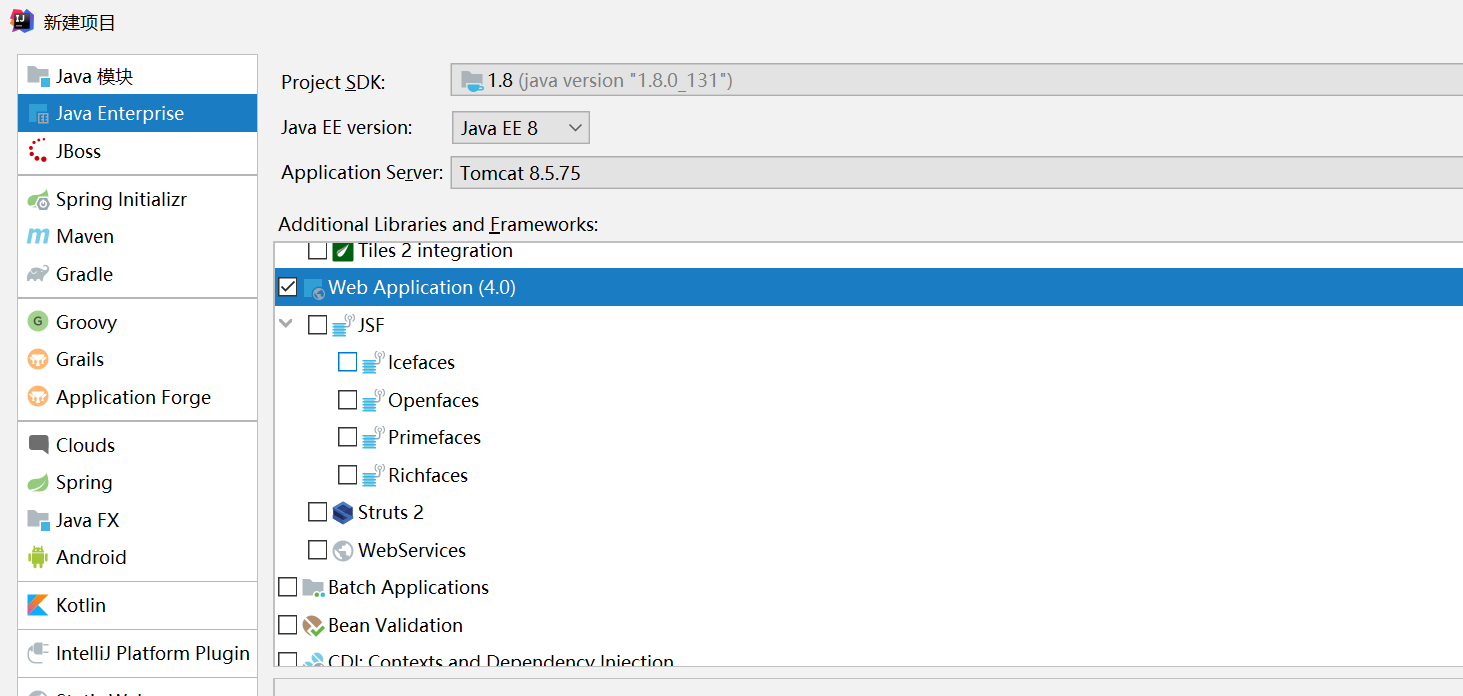
Task: Select IntelliJ Platform Plugin project type
Action: 137,653
